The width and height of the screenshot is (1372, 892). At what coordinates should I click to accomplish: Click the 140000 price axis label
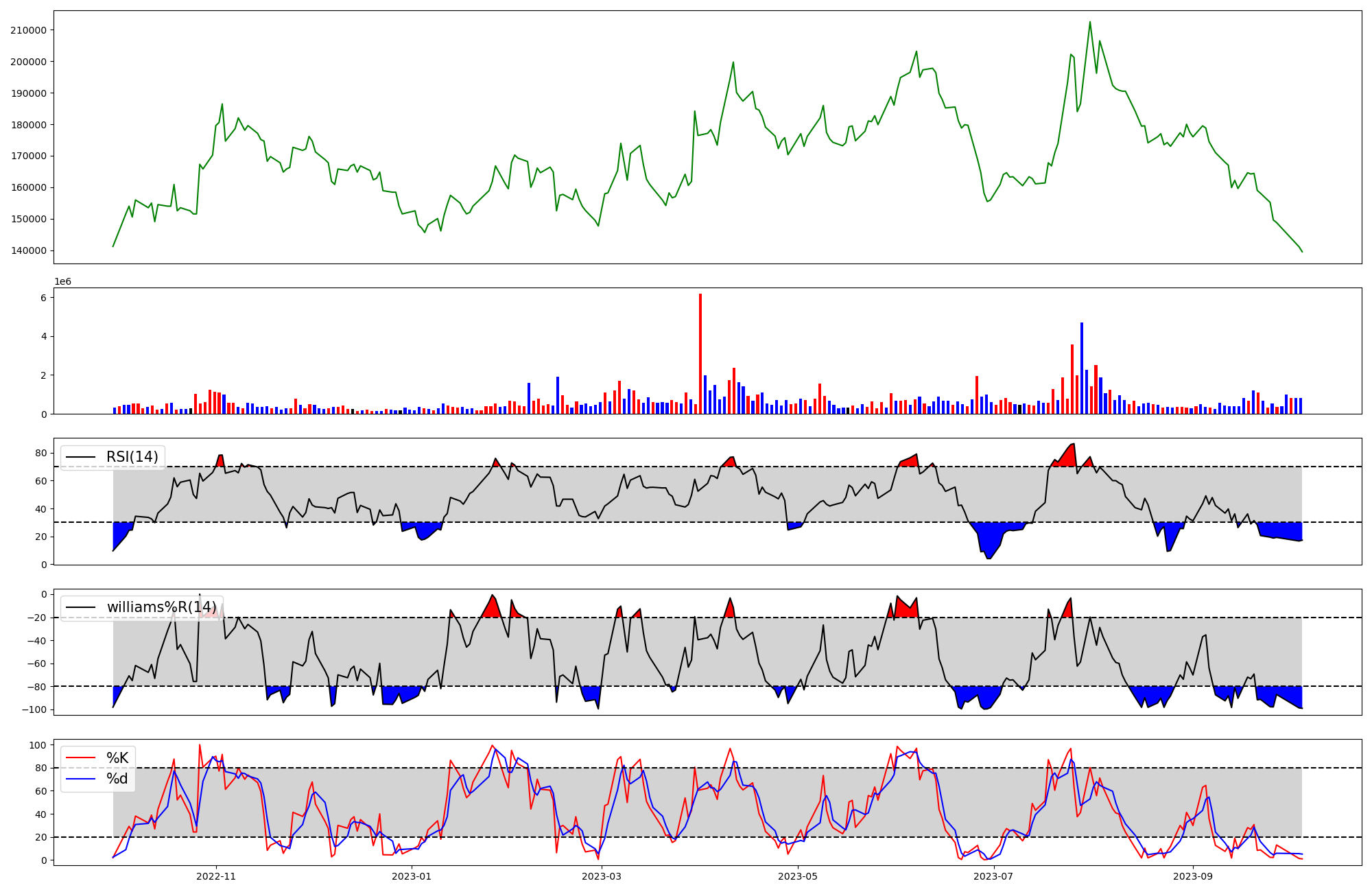coord(28,250)
